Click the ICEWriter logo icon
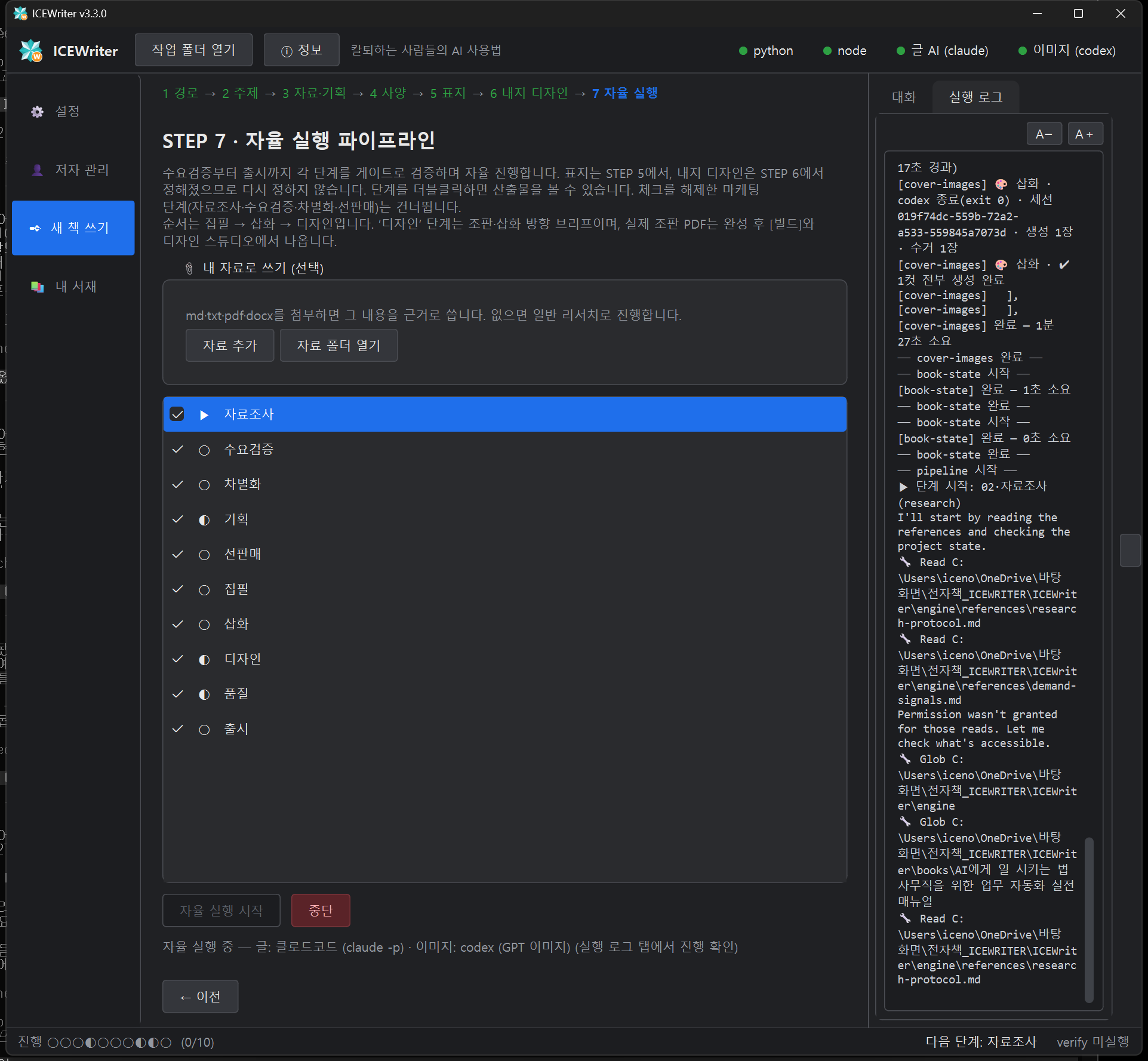 (31, 51)
